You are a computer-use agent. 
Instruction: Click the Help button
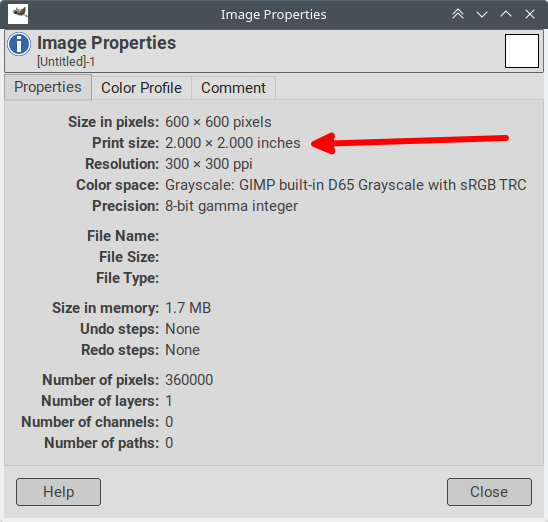[58, 492]
